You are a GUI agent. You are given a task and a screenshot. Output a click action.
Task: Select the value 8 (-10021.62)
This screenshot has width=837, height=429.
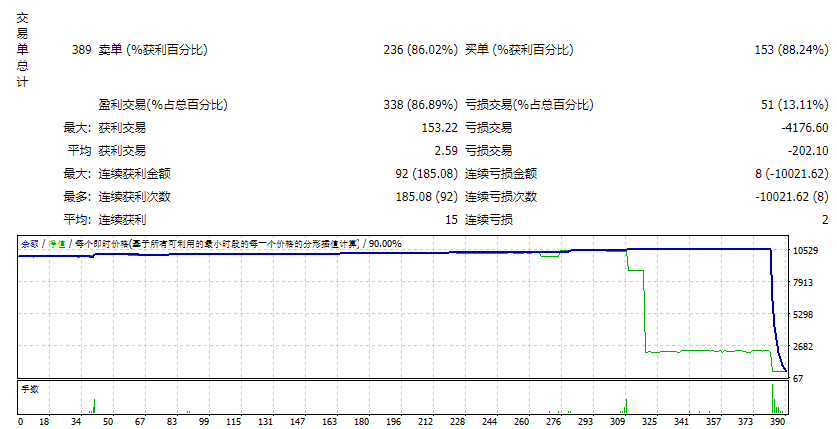click(792, 174)
